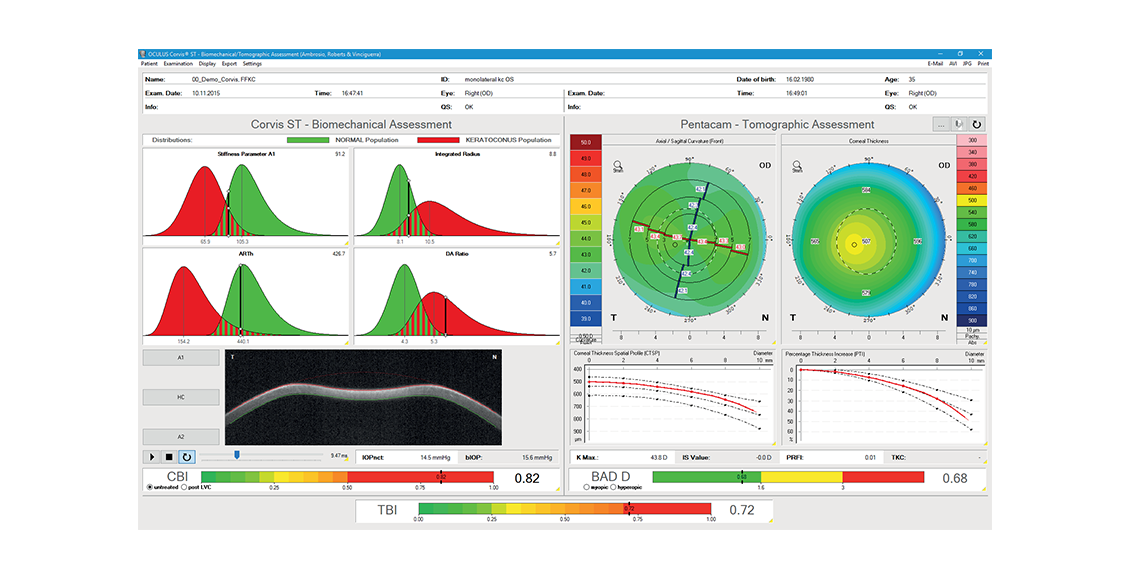Click the green NORMAL Population legend swatch

pyautogui.click(x=308, y=140)
